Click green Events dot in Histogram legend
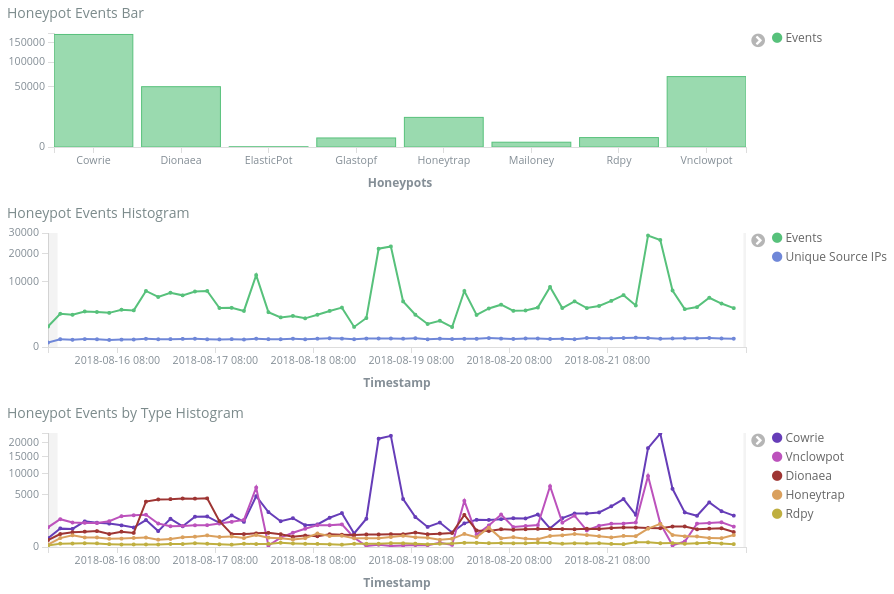This screenshot has width=894, height=594. pos(777,238)
